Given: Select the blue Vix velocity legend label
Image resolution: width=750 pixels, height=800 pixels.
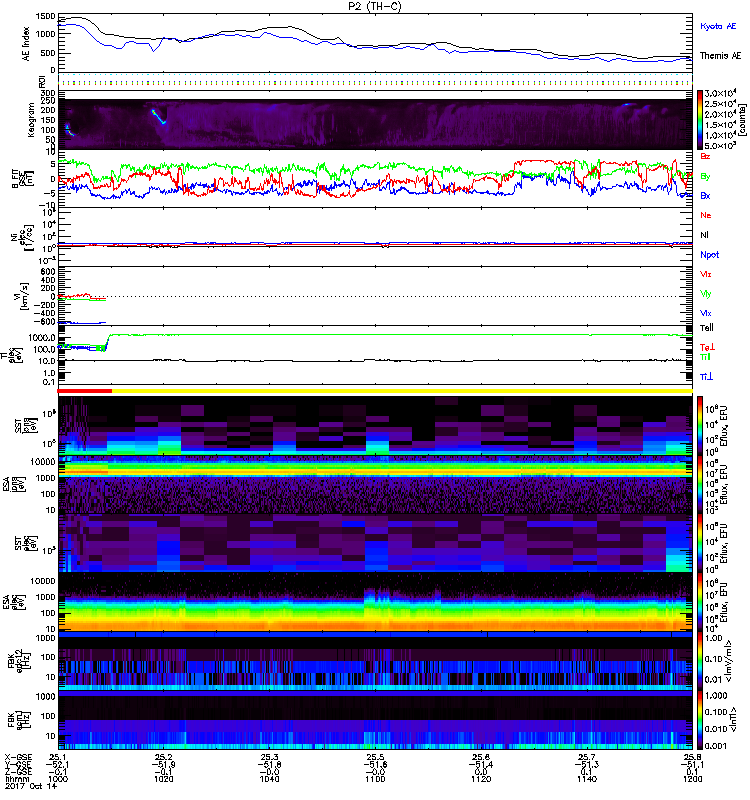Looking at the screenshot, I should pos(706,313).
